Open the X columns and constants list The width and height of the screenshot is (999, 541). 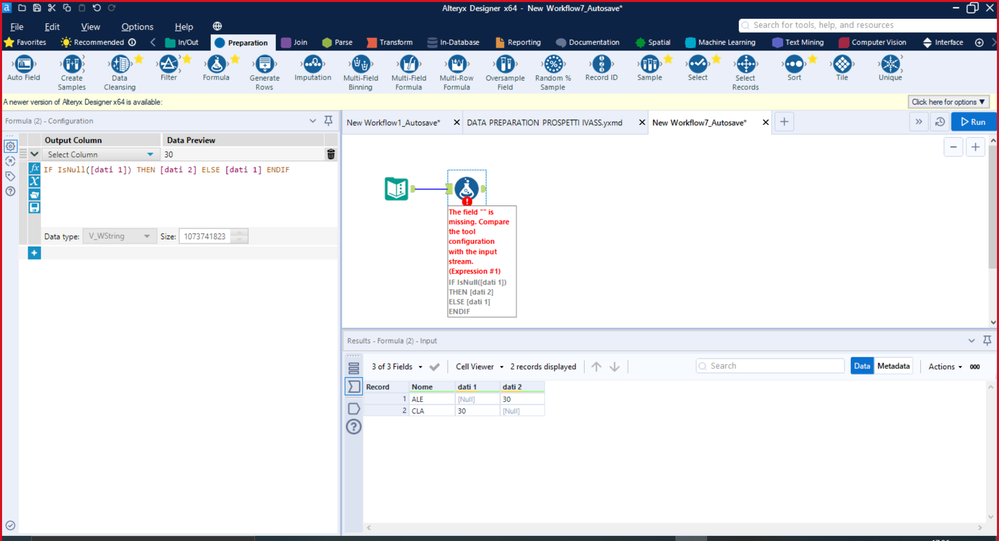(34, 182)
